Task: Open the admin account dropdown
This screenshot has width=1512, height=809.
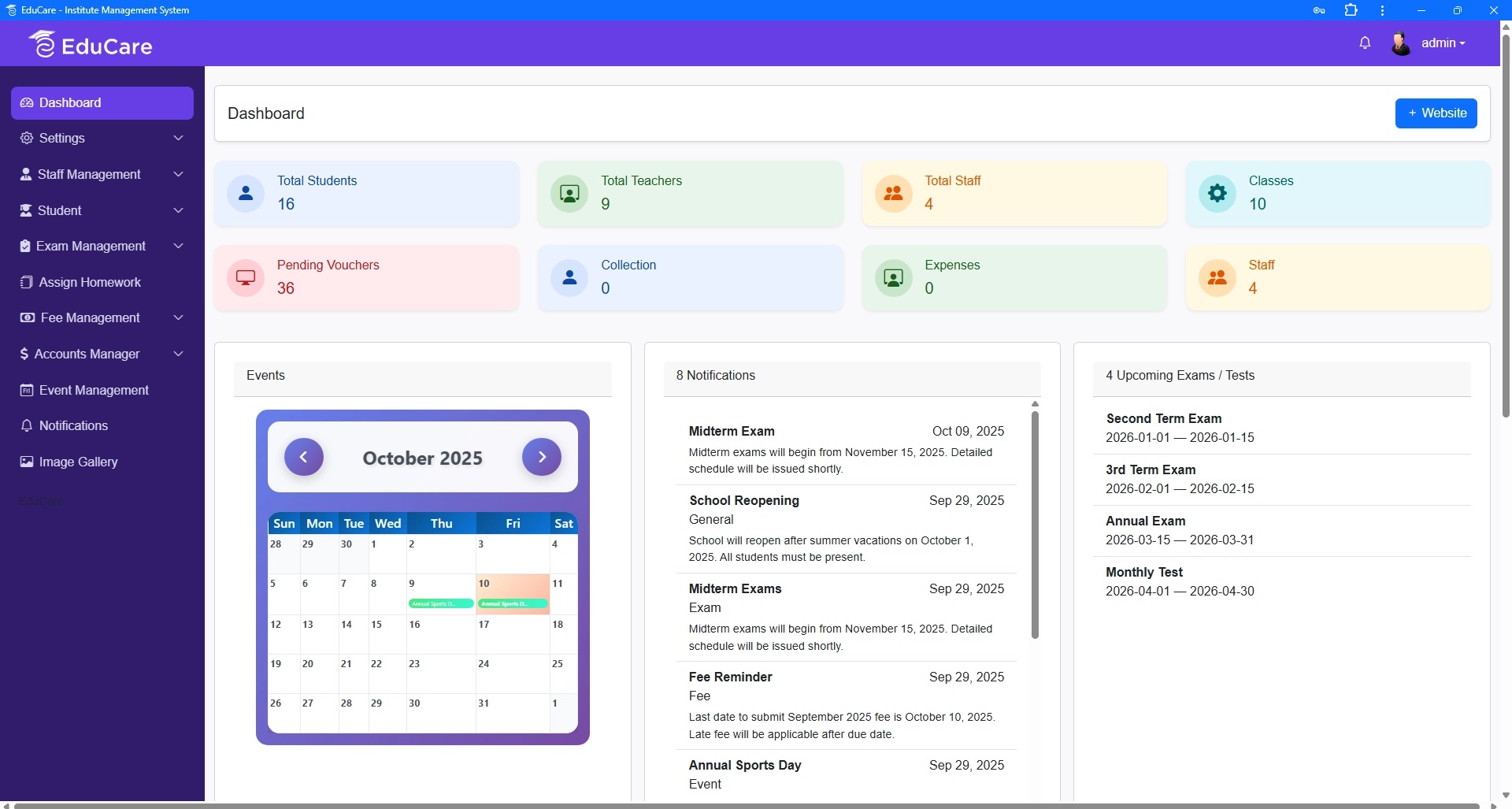Action: (x=1443, y=43)
